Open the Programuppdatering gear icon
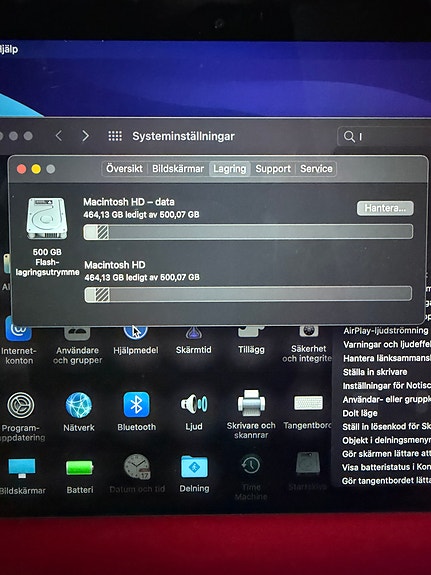Viewport: 431px width, 575px height. (21, 405)
